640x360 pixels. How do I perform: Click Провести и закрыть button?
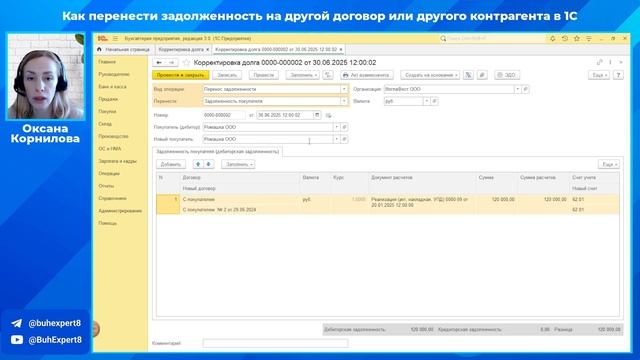pyautogui.click(x=180, y=75)
